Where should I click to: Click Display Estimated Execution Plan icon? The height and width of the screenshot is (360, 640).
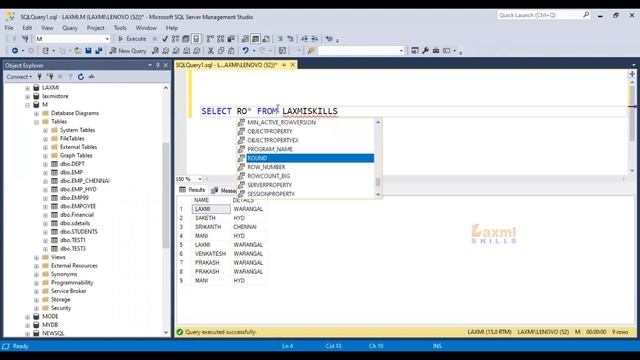176,39
